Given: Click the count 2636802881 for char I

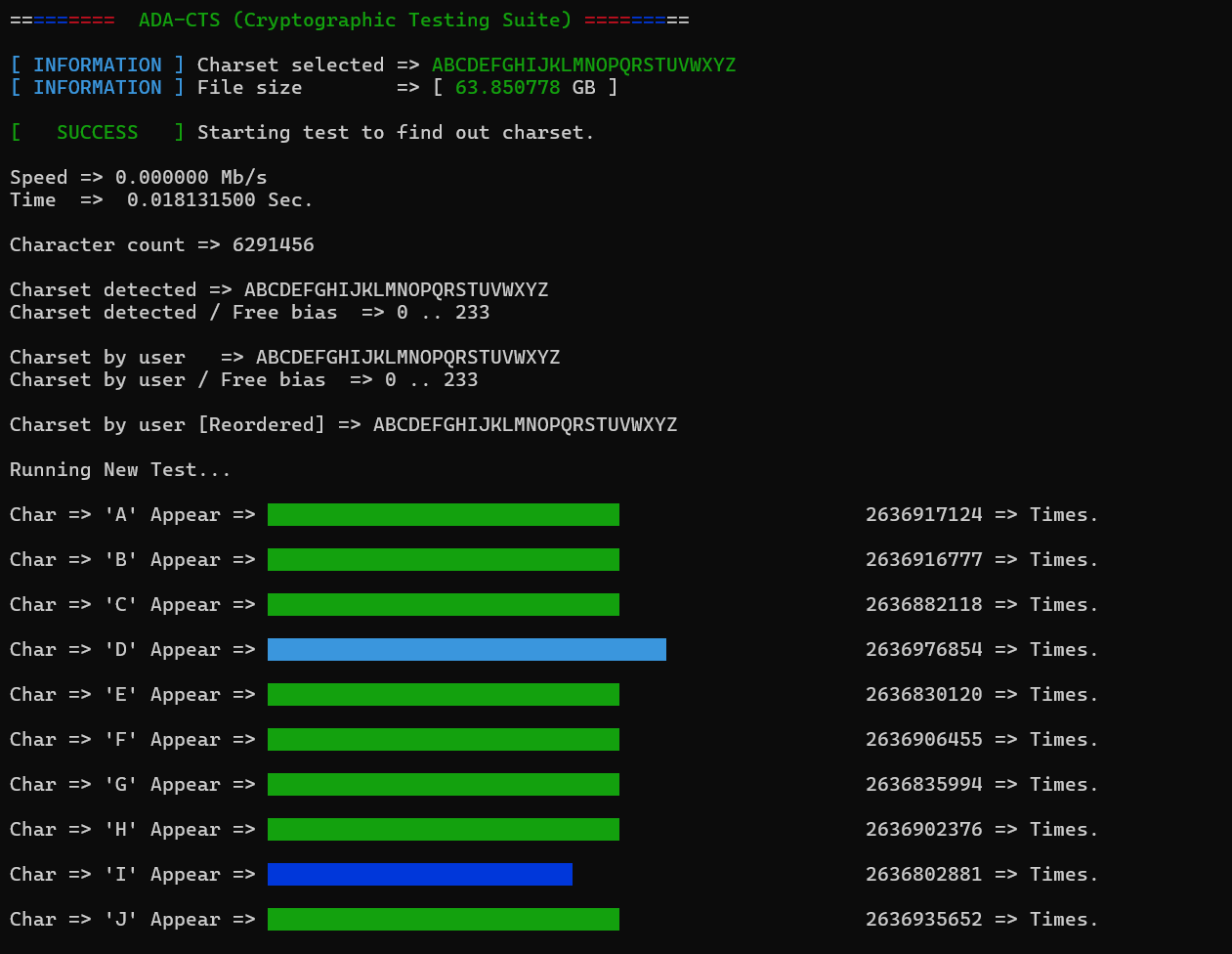Looking at the screenshot, I should (x=923, y=875).
